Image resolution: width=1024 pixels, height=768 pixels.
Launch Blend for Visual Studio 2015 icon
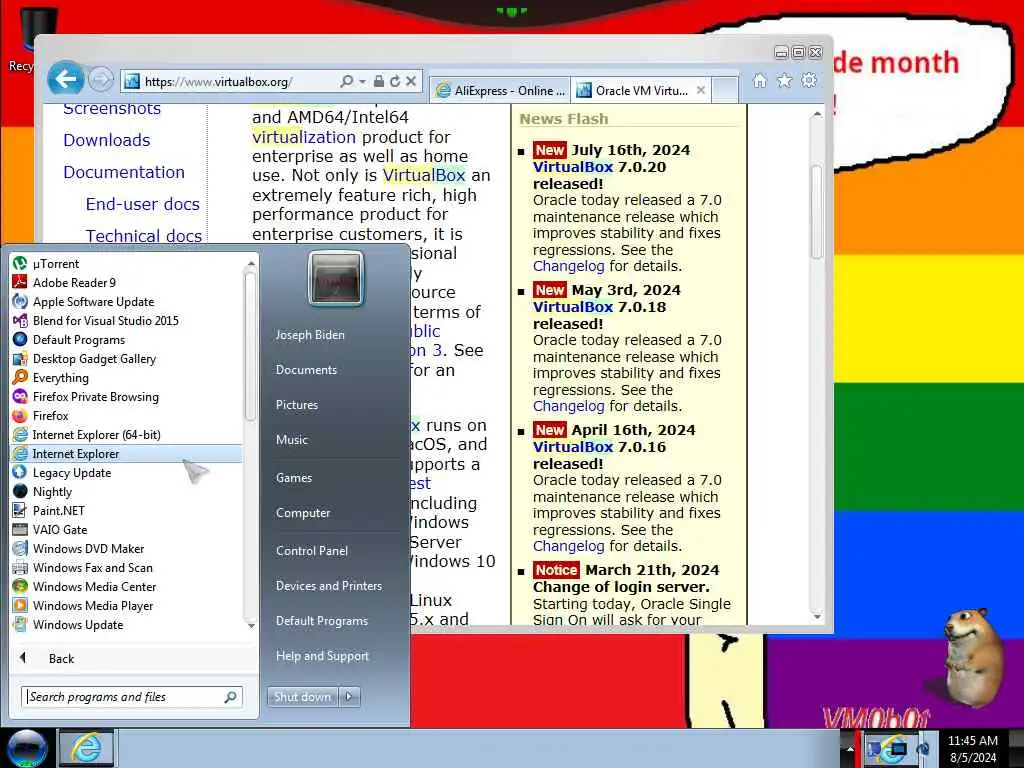[x=20, y=320]
